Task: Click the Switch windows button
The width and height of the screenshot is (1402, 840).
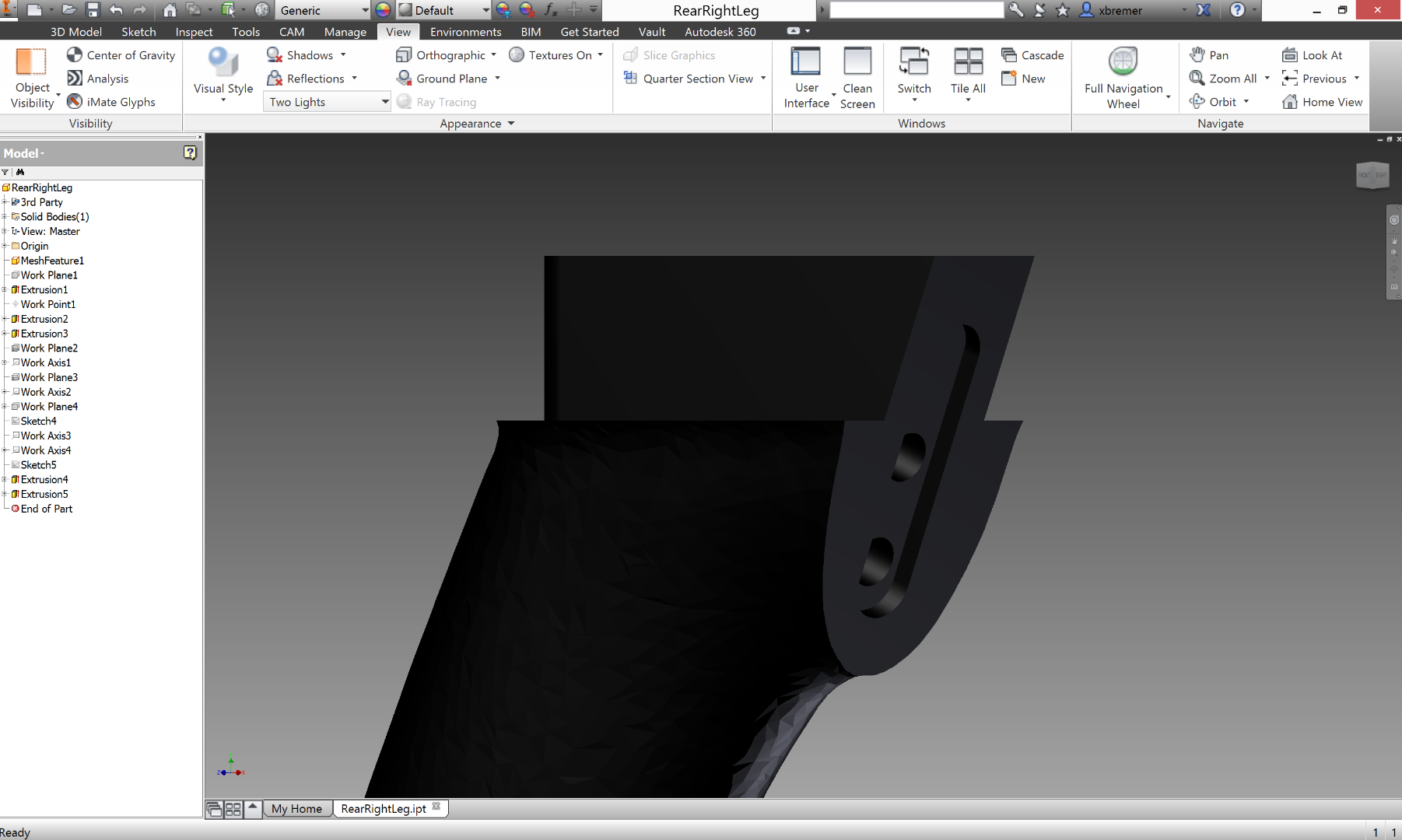Action: click(914, 74)
